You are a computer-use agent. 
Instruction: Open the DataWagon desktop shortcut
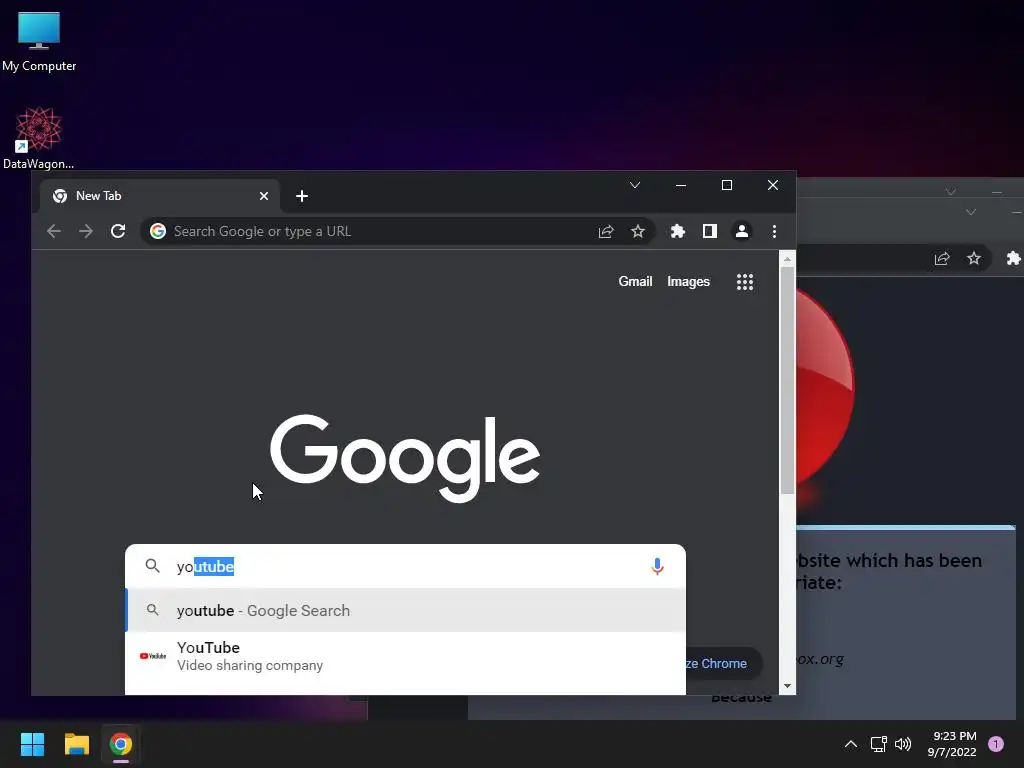click(x=39, y=138)
